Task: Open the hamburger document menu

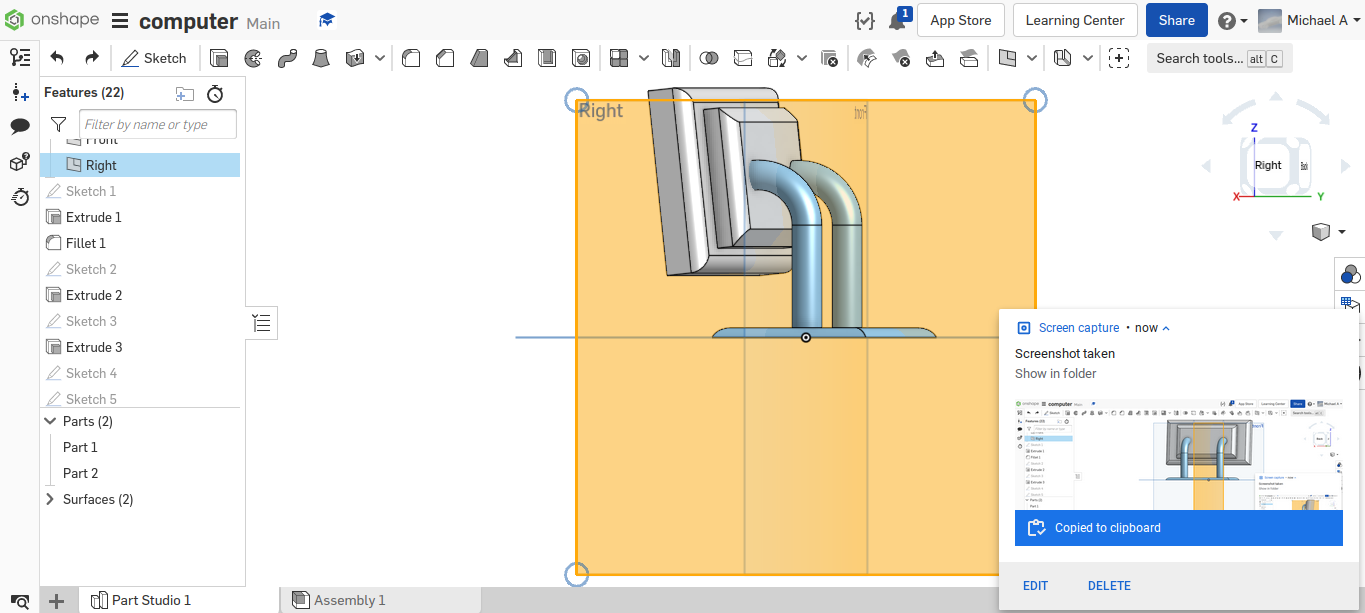Action: 120,21
